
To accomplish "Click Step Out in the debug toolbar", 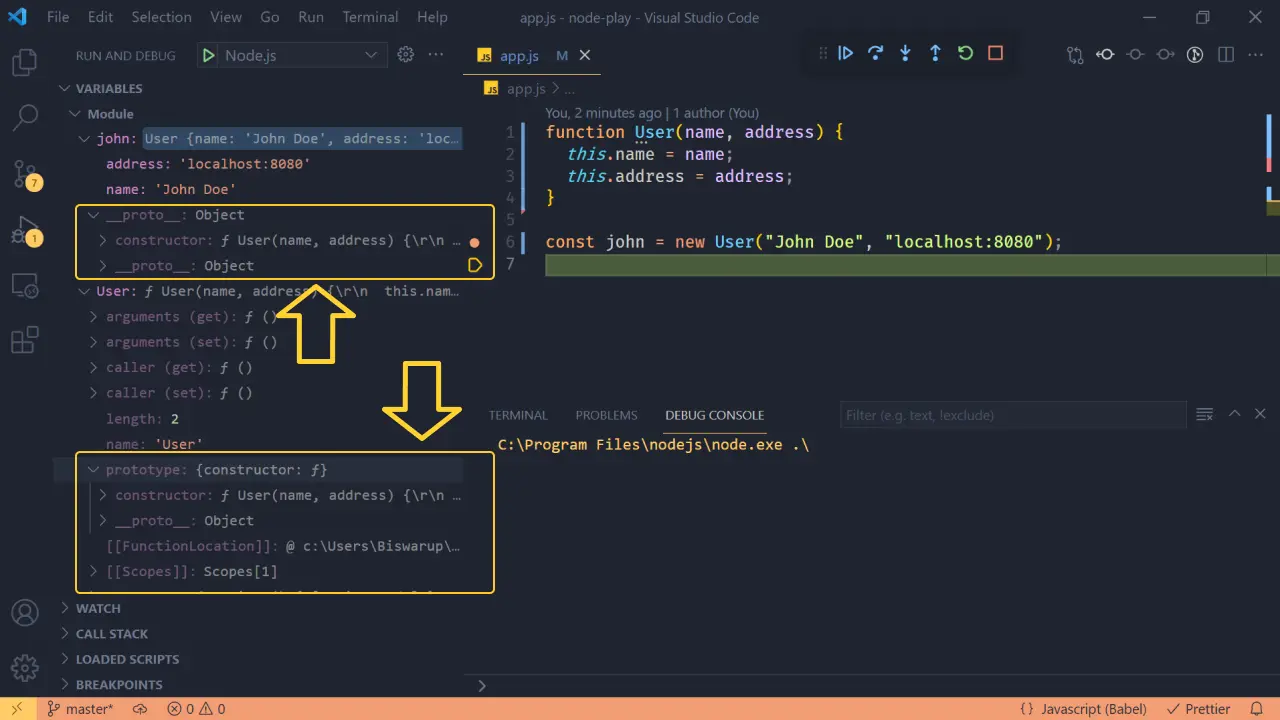I will [x=935, y=53].
